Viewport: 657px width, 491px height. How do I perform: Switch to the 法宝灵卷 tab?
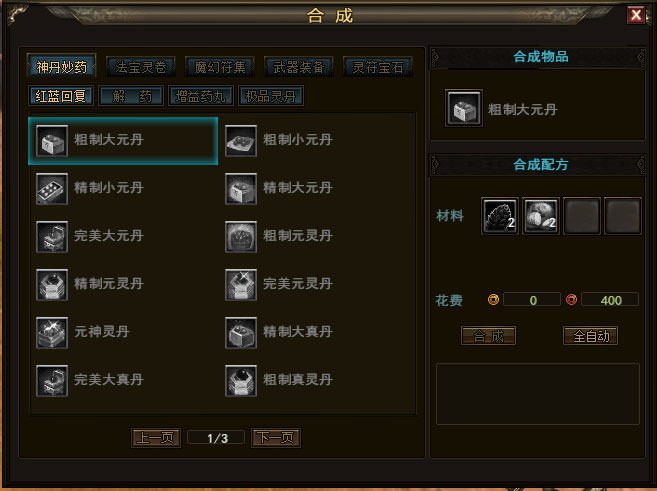141,67
